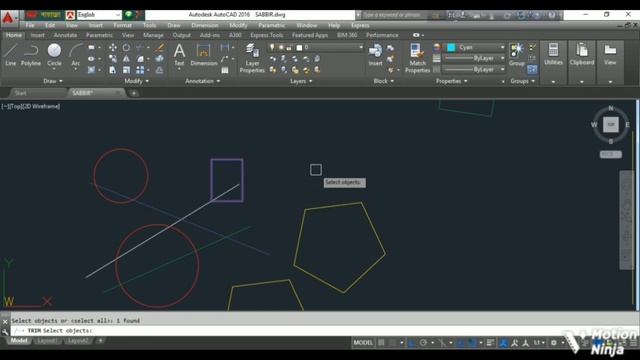Click the Mirror tool in Modify panel
Screen dimensions: 640x360
[127, 59]
